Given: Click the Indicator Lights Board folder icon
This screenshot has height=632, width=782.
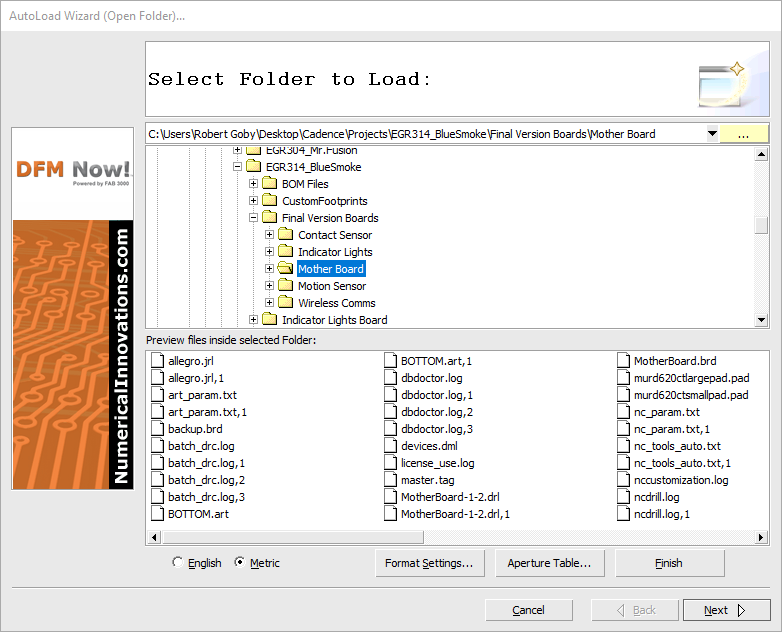Looking at the screenshot, I should click(x=269, y=319).
